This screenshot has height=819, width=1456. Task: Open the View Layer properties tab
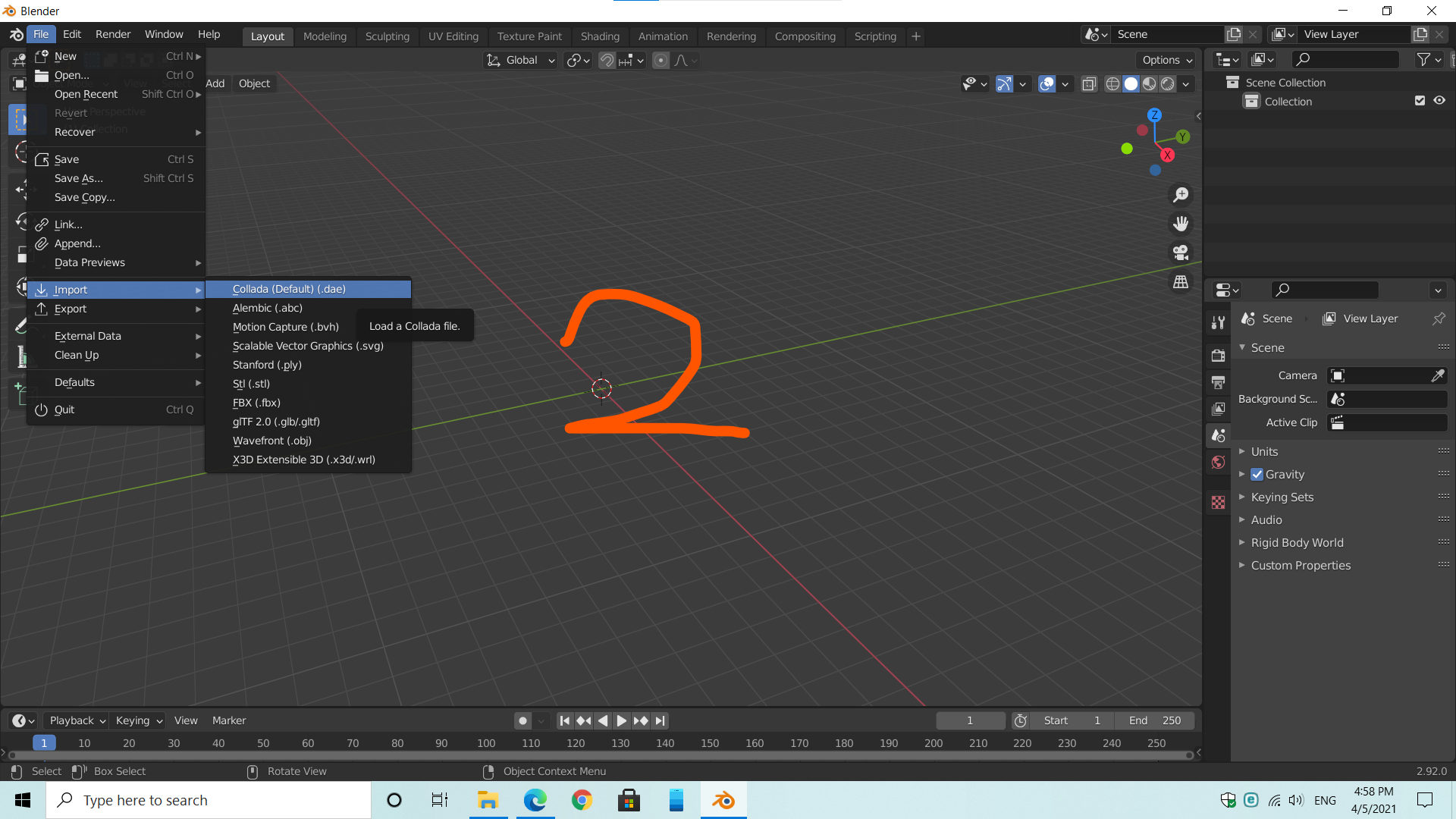[x=1219, y=409]
